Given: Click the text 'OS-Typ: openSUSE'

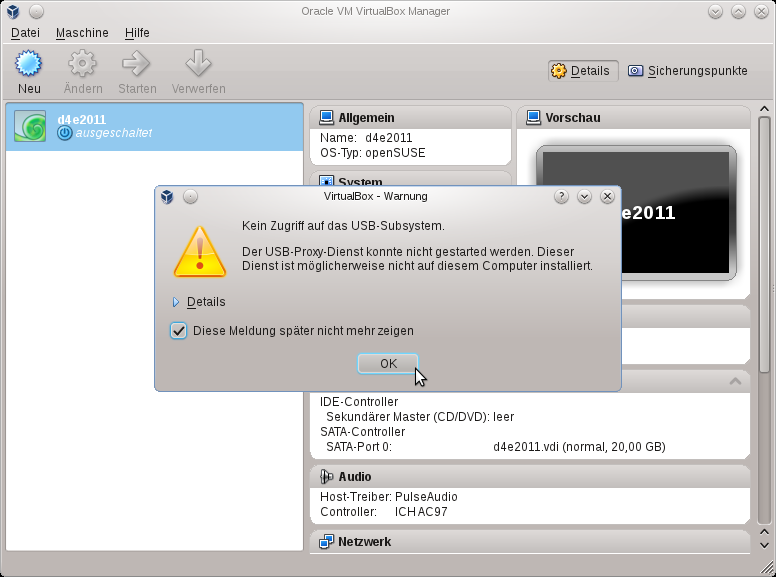Looking at the screenshot, I should pos(373,152).
